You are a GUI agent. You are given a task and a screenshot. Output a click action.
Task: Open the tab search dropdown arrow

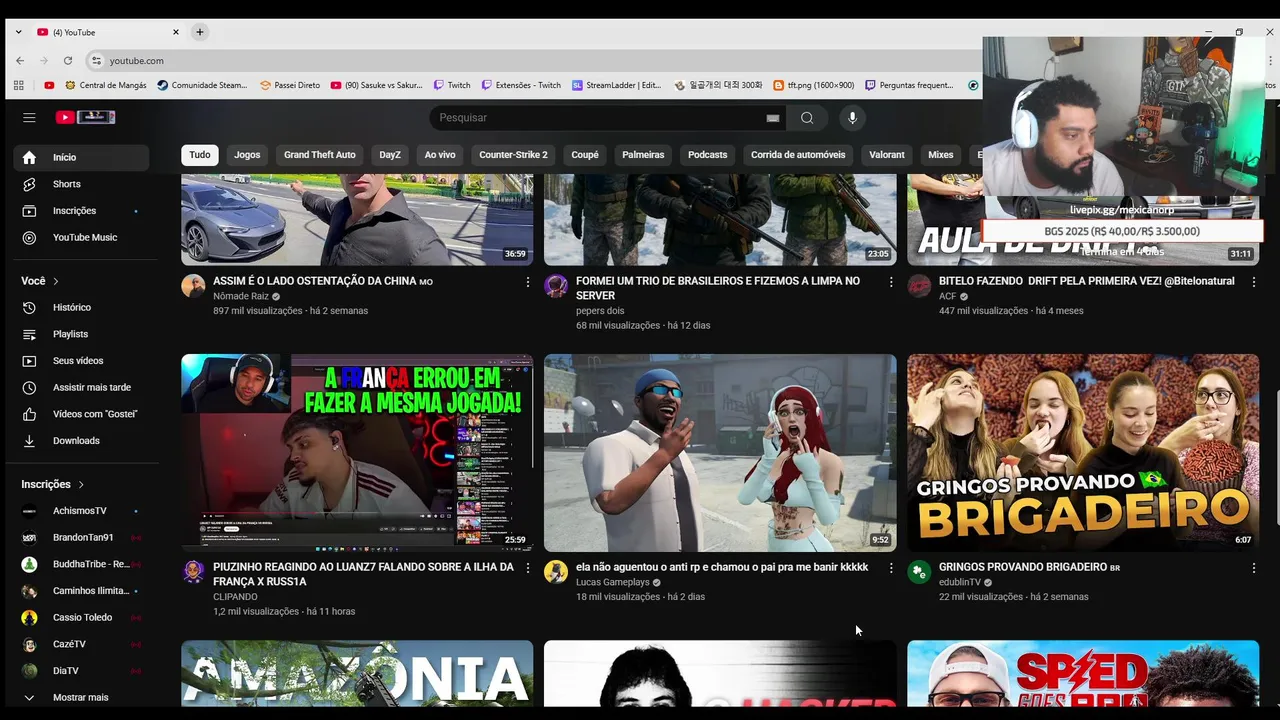[x=18, y=32]
